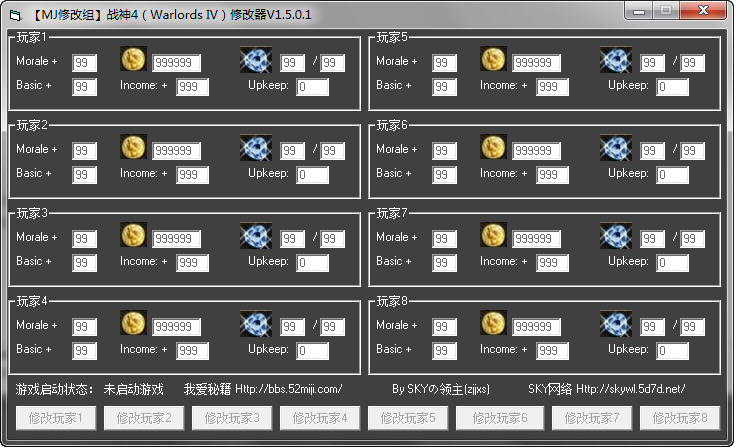The width and height of the screenshot is (734, 447).
Task: Focus the Basic field for 玩家6
Action: [444, 175]
